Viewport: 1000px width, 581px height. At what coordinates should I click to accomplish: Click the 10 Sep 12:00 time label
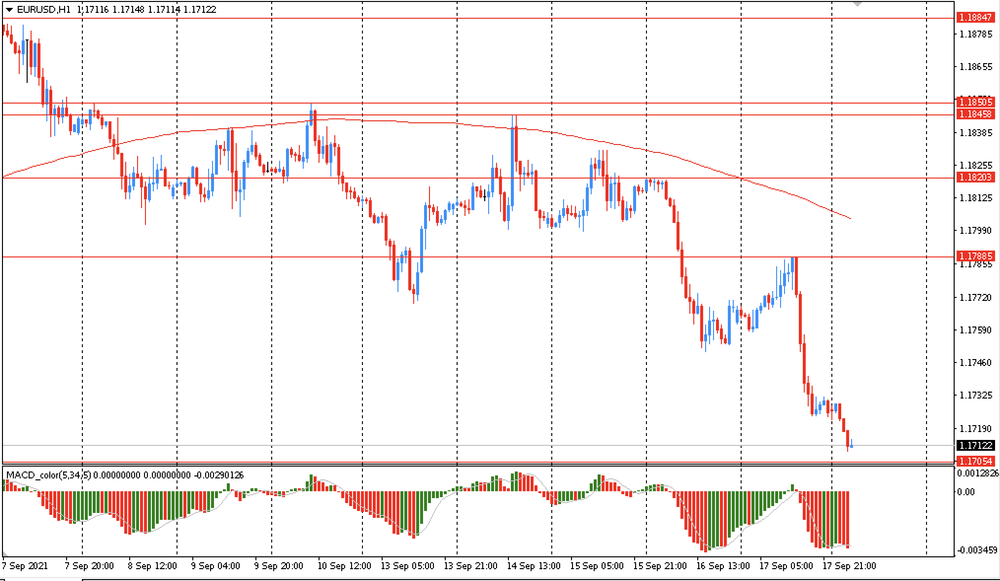344,566
